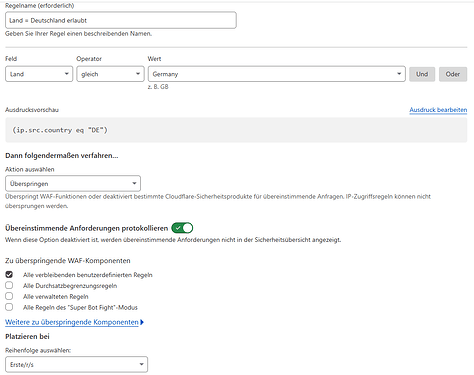Check Alle verwalteten Regeln
The image size is (474, 375).
pyautogui.click(x=9, y=296)
